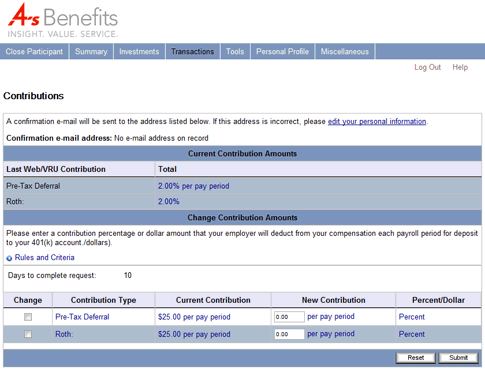Screen dimensions: 485x376
Task: Click the Percent label in Roth row
Action: (x=412, y=334)
